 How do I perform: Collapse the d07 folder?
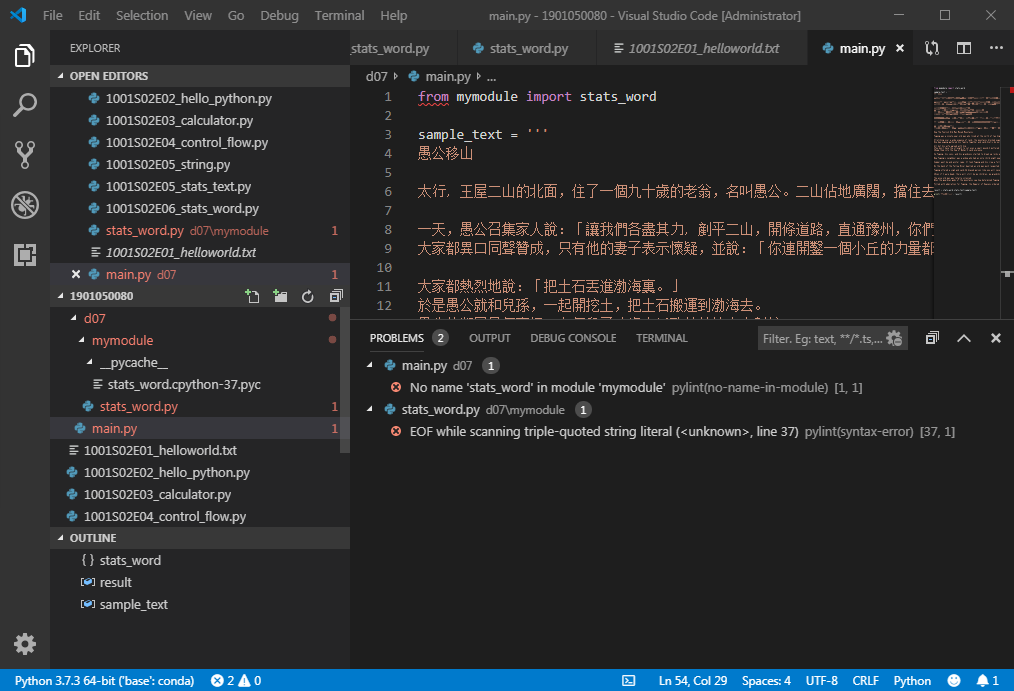click(x=74, y=318)
